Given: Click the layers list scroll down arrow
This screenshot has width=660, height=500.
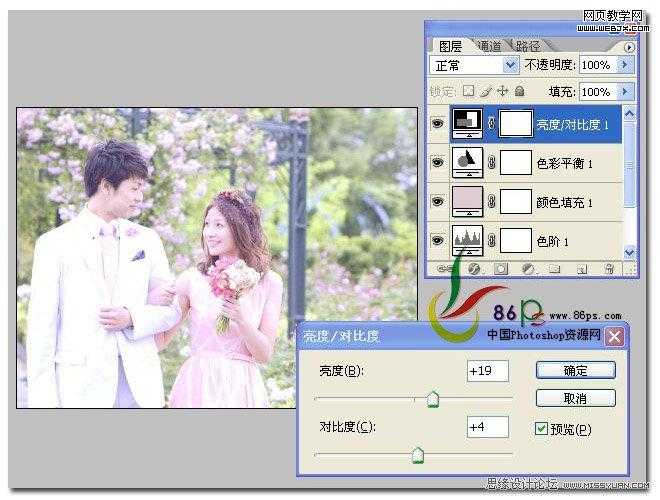Looking at the screenshot, I should tap(629, 252).
